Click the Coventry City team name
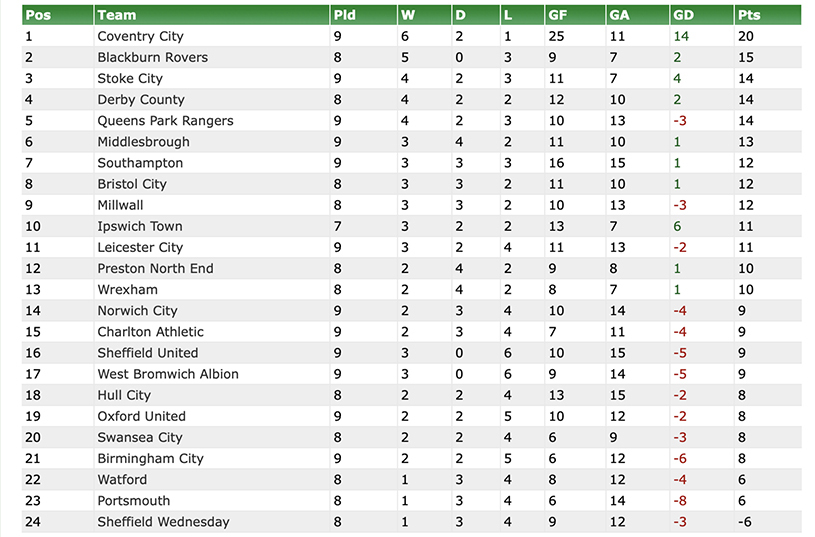The image size is (815, 537). click(140, 36)
